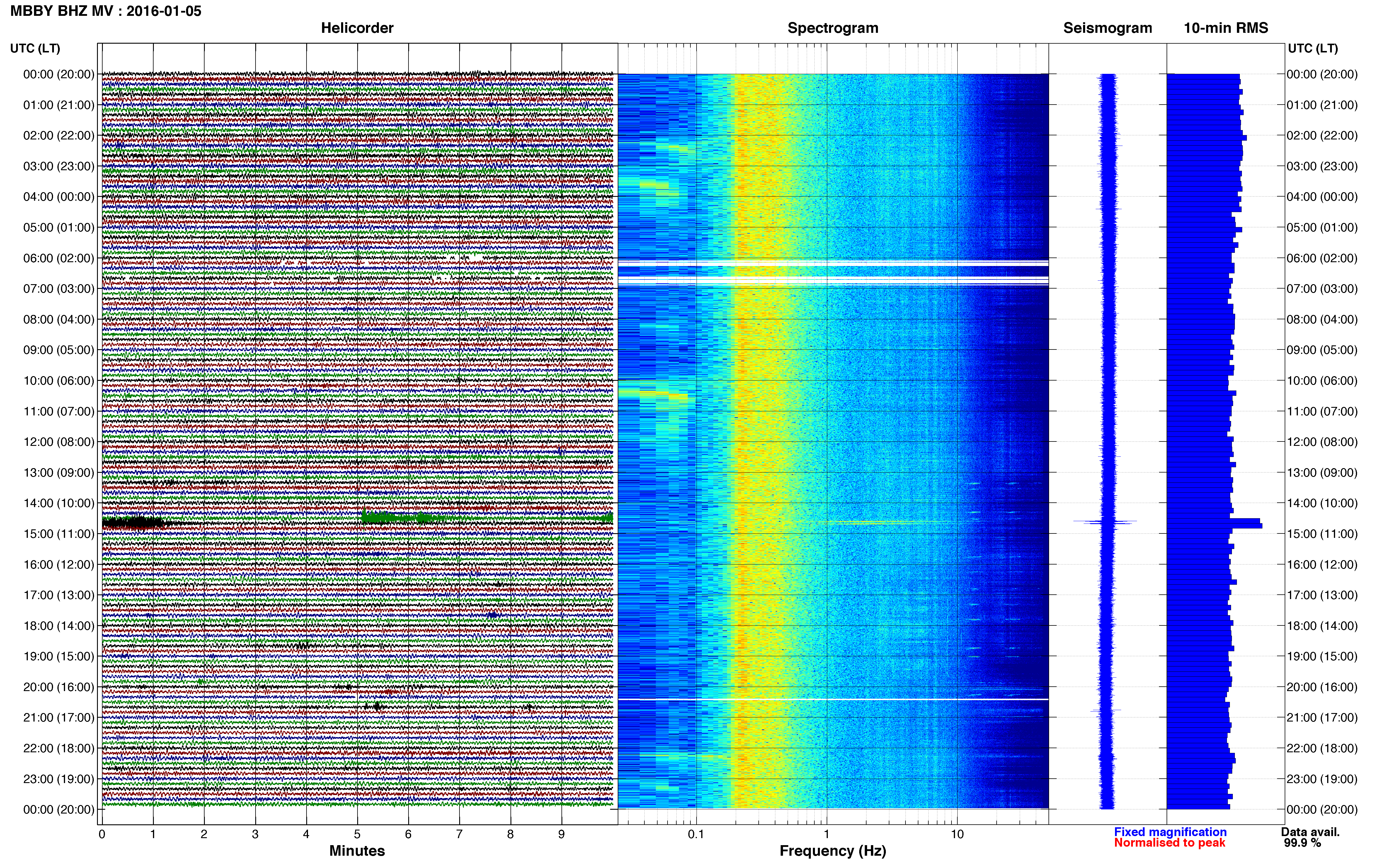The width and height of the screenshot is (1389, 868).
Task: Click '11:00 (07:00)' on the Helicorder time axis
Action: pyautogui.click(x=59, y=412)
